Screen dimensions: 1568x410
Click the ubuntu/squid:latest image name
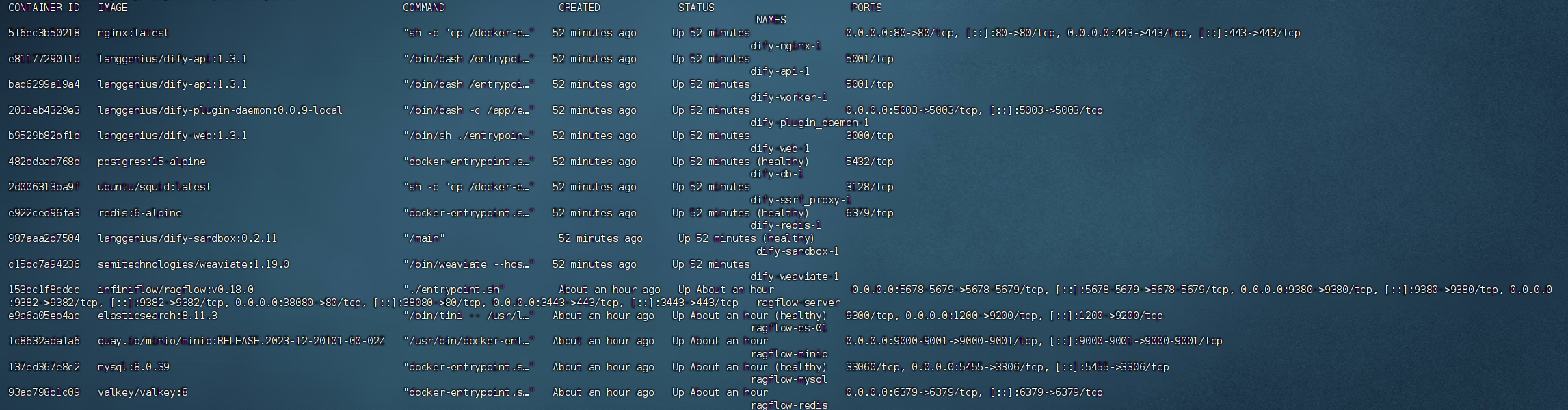point(155,187)
